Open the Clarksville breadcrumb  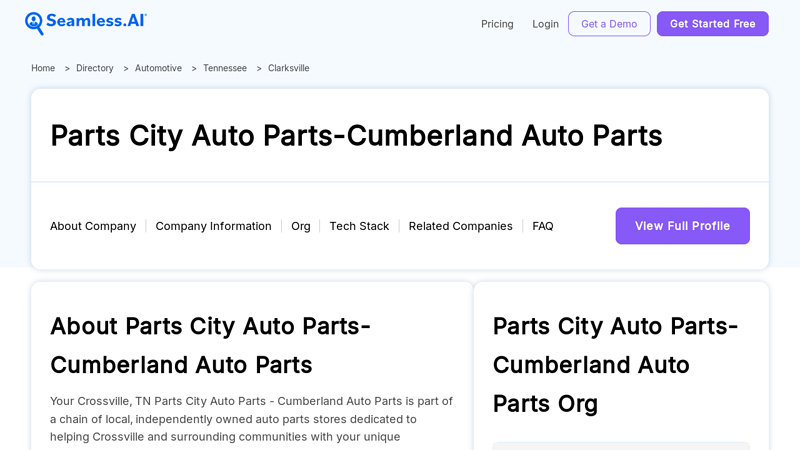point(288,68)
